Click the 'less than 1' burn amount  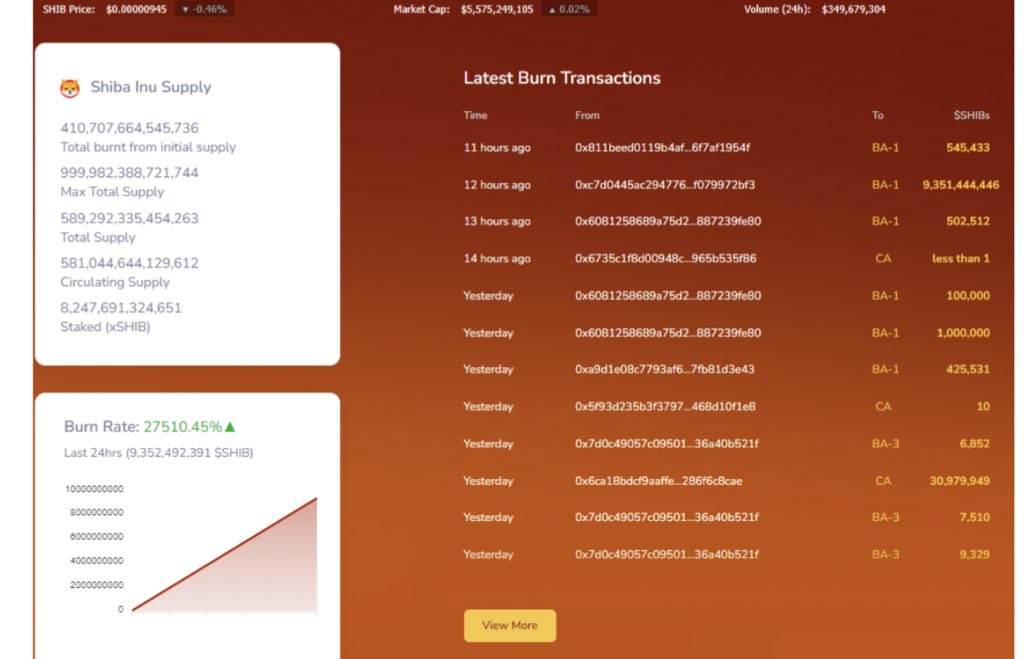coord(961,259)
